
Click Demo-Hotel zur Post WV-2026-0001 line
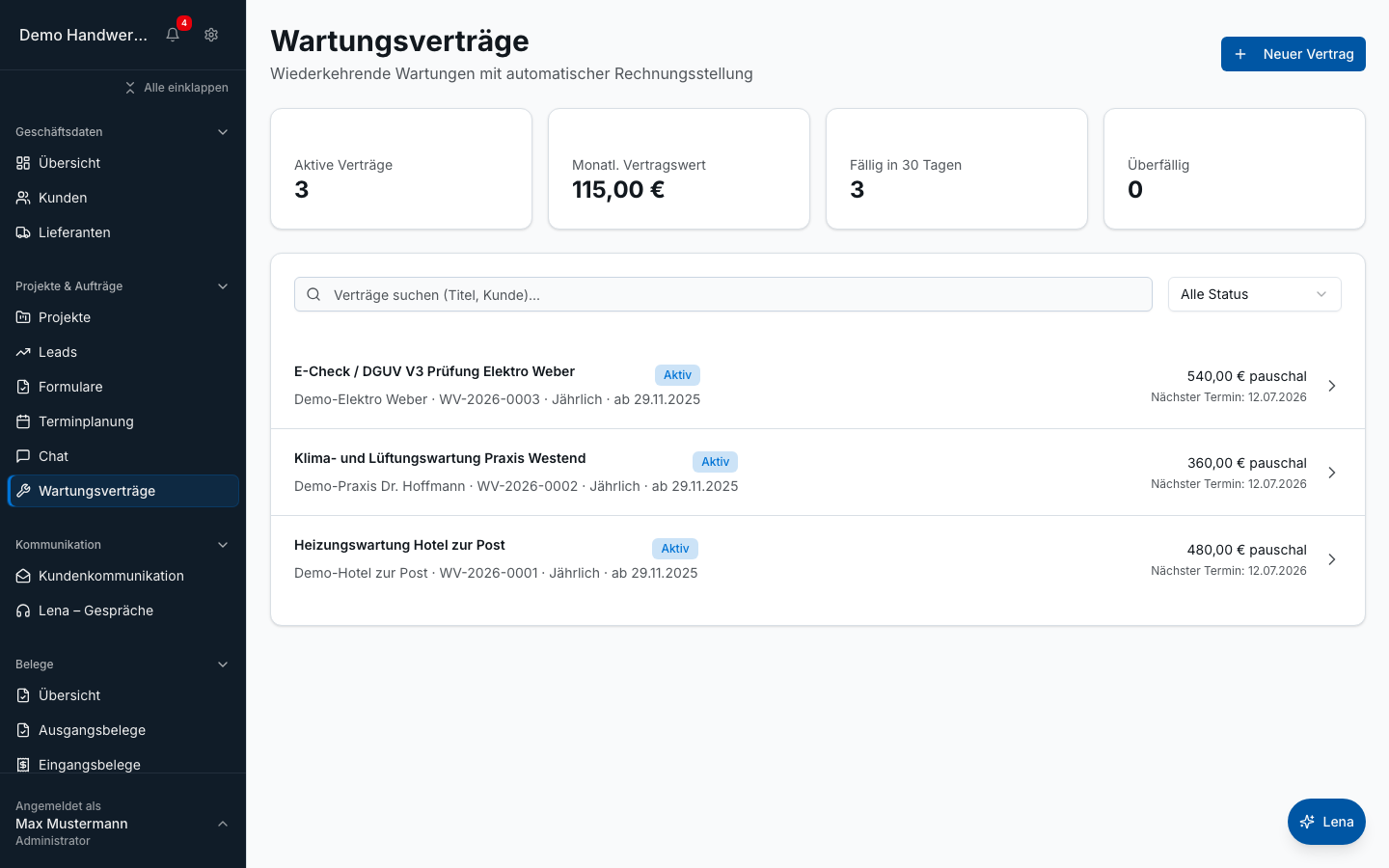(x=496, y=573)
